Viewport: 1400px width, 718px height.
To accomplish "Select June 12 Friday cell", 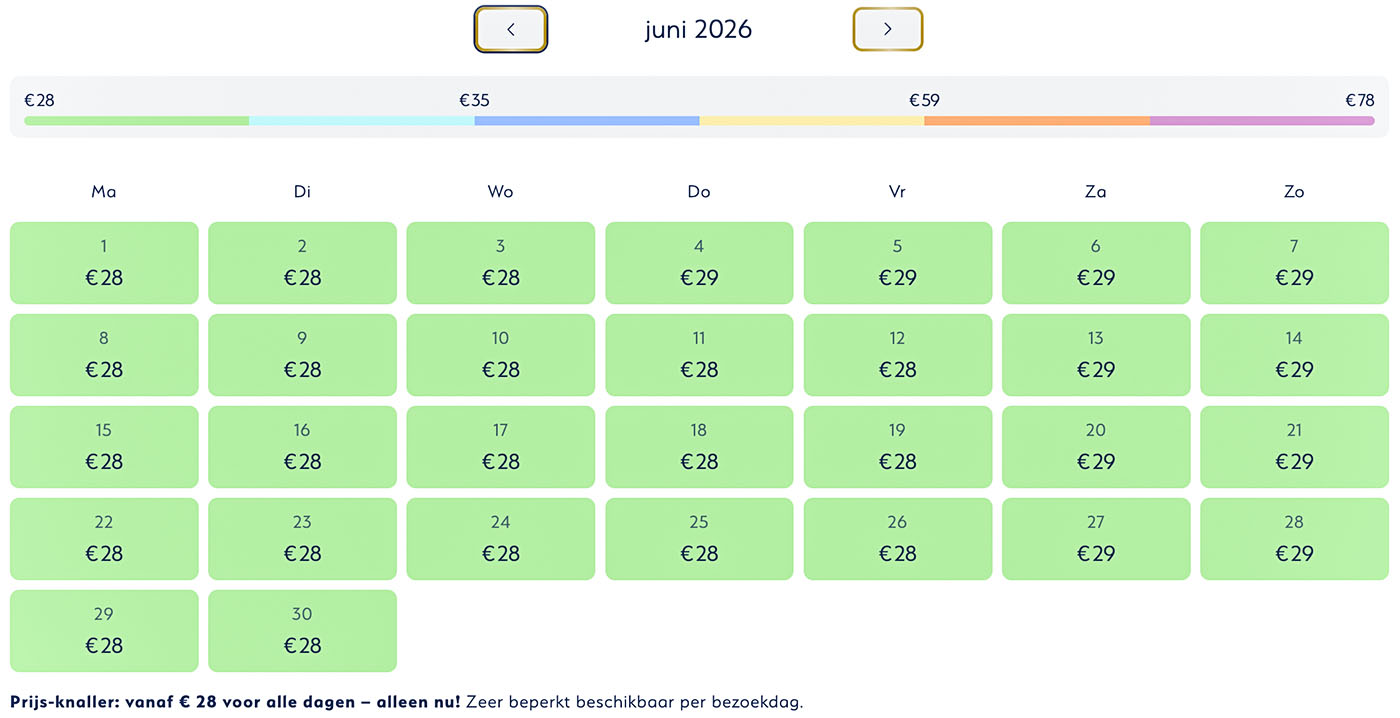I will pos(897,355).
